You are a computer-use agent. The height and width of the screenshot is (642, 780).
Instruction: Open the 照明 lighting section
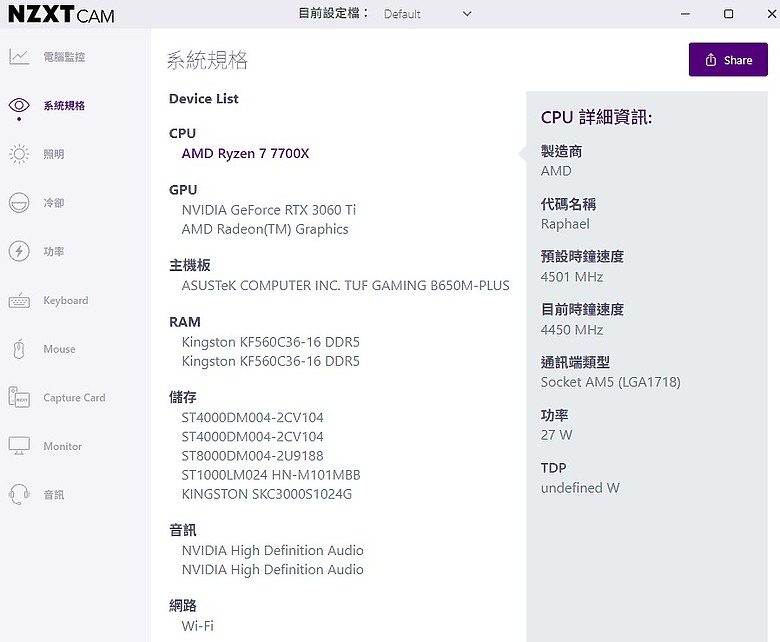tap(54, 154)
